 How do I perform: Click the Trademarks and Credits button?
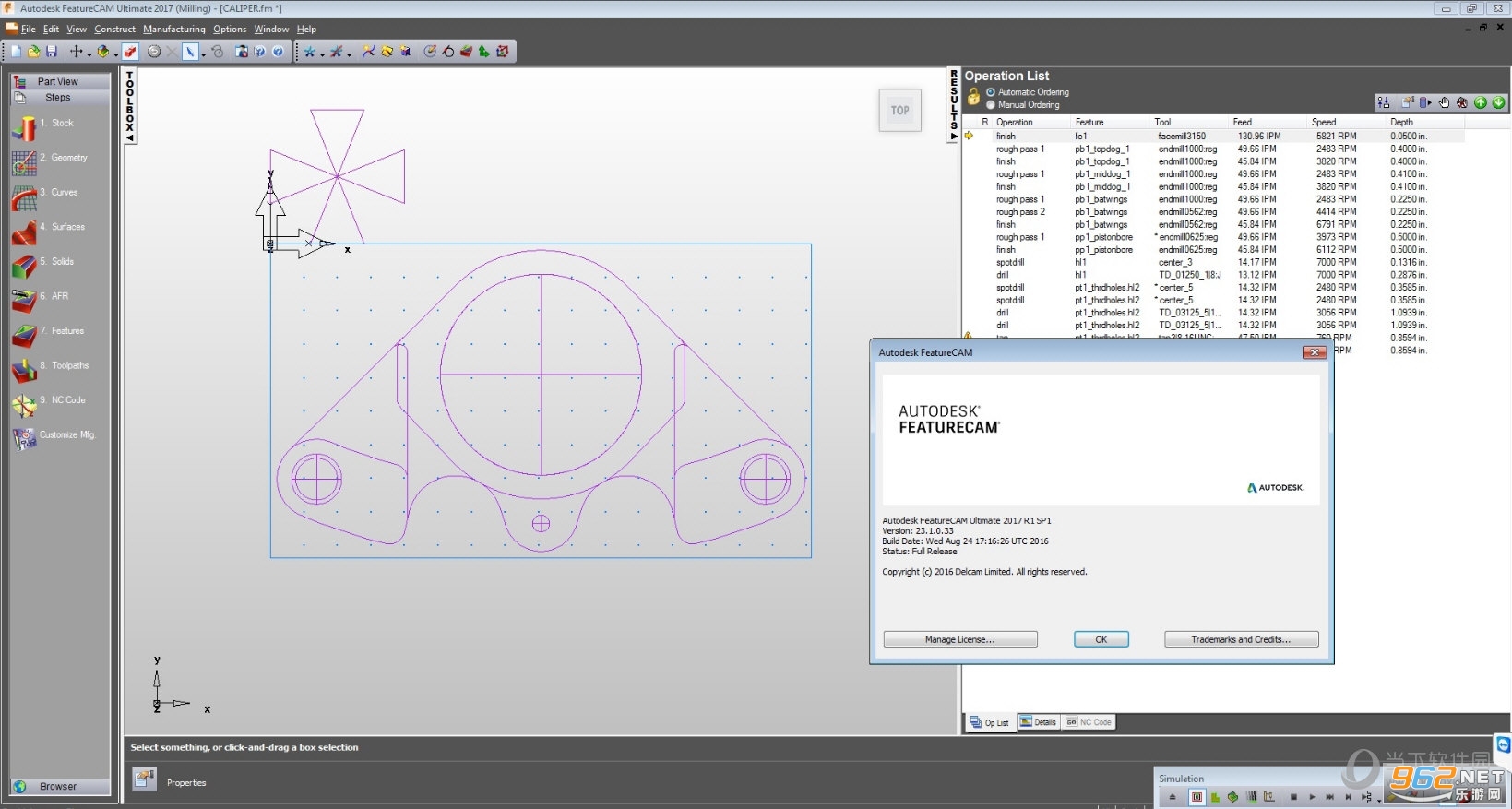[1241, 639]
